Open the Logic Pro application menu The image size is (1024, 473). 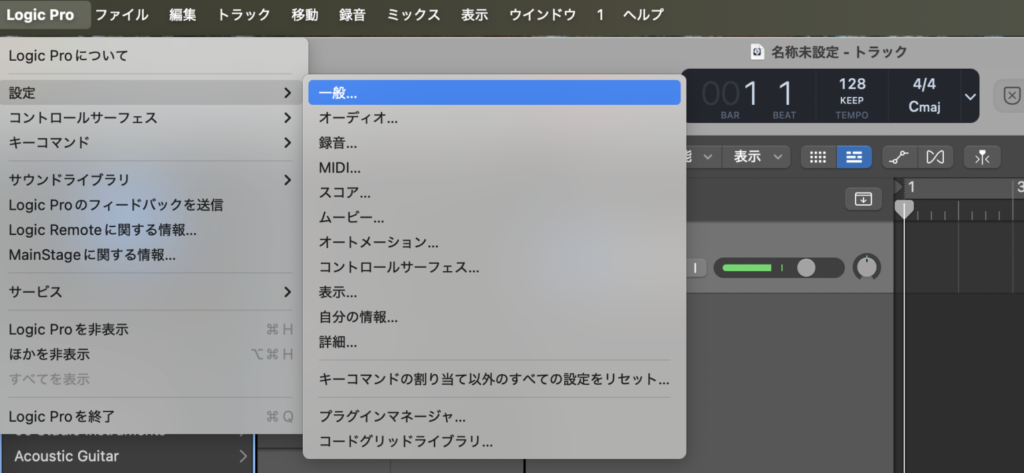click(40, 14)
